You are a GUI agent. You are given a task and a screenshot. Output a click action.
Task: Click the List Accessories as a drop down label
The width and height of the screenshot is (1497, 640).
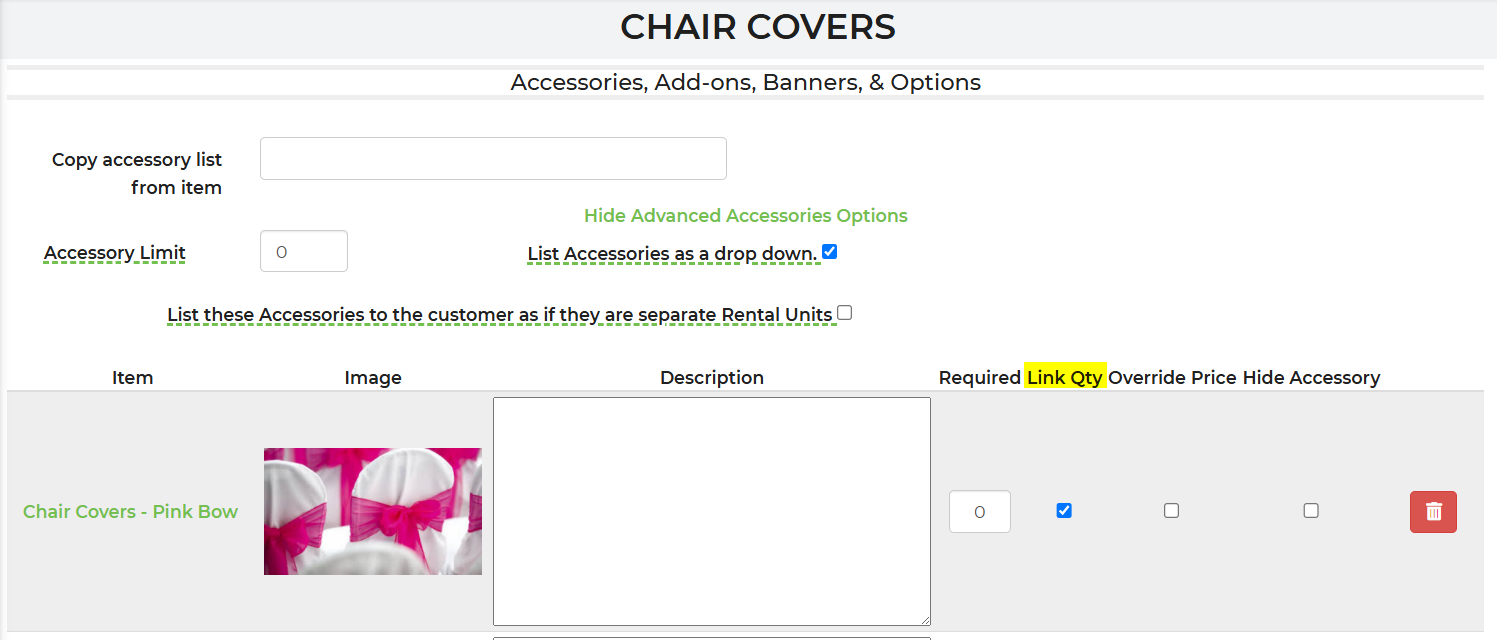coord(673,254)
